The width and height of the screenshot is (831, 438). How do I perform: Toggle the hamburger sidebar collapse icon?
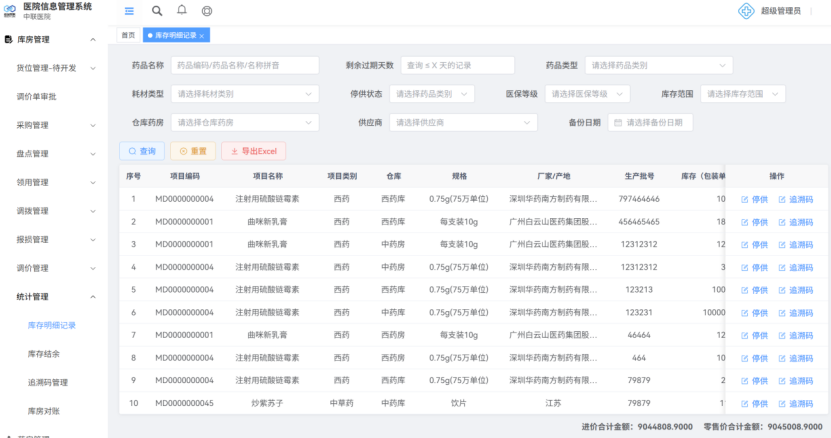click(130, 11)
